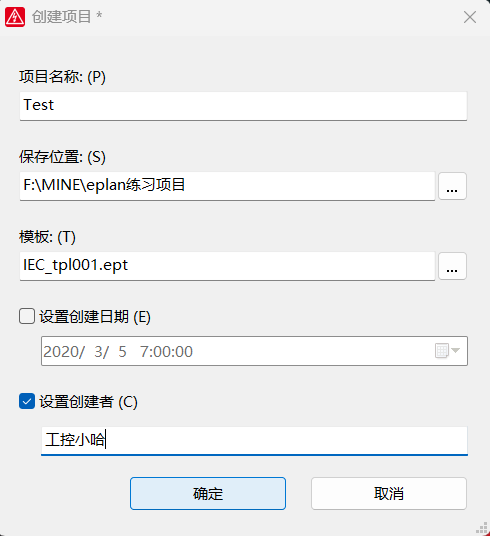Close the 创建项目 dialog with the X
490x536 pixels.
(x=470, y=17)
